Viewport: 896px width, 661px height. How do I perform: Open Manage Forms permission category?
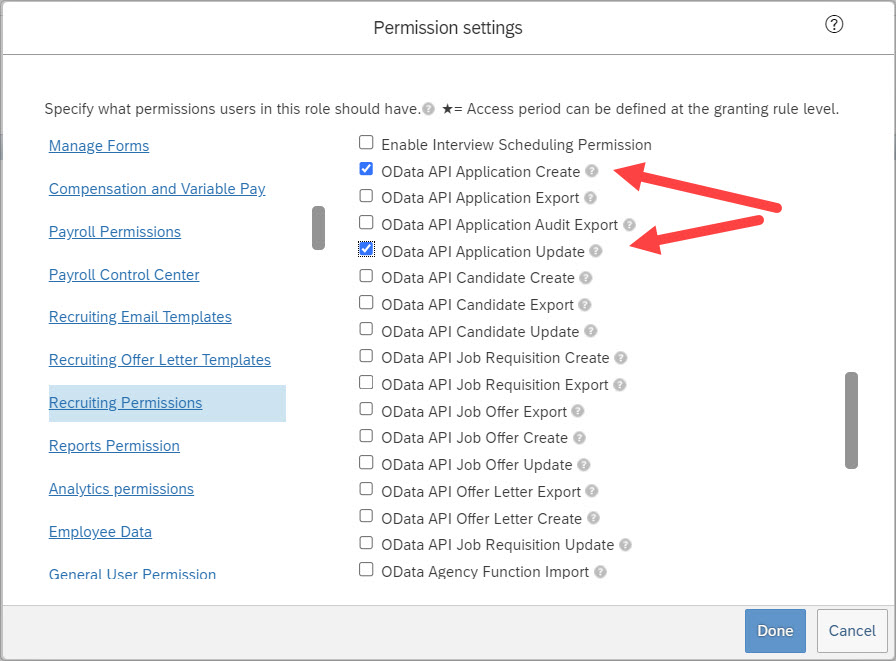99,146
